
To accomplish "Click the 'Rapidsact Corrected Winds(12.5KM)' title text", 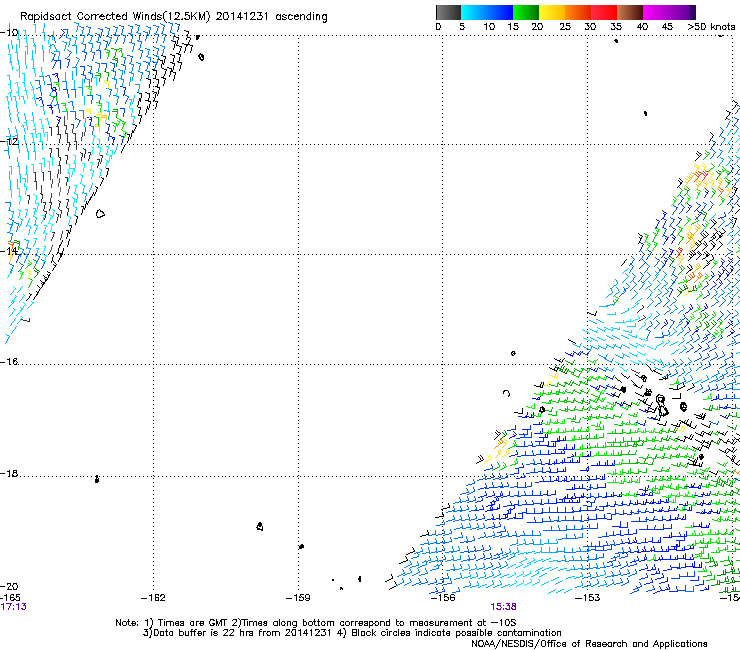I will coord(115,17).
